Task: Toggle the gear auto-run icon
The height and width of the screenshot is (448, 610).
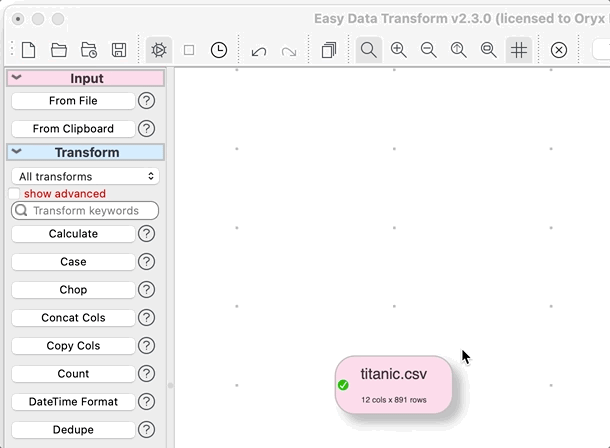Action: tap(158, 50)
